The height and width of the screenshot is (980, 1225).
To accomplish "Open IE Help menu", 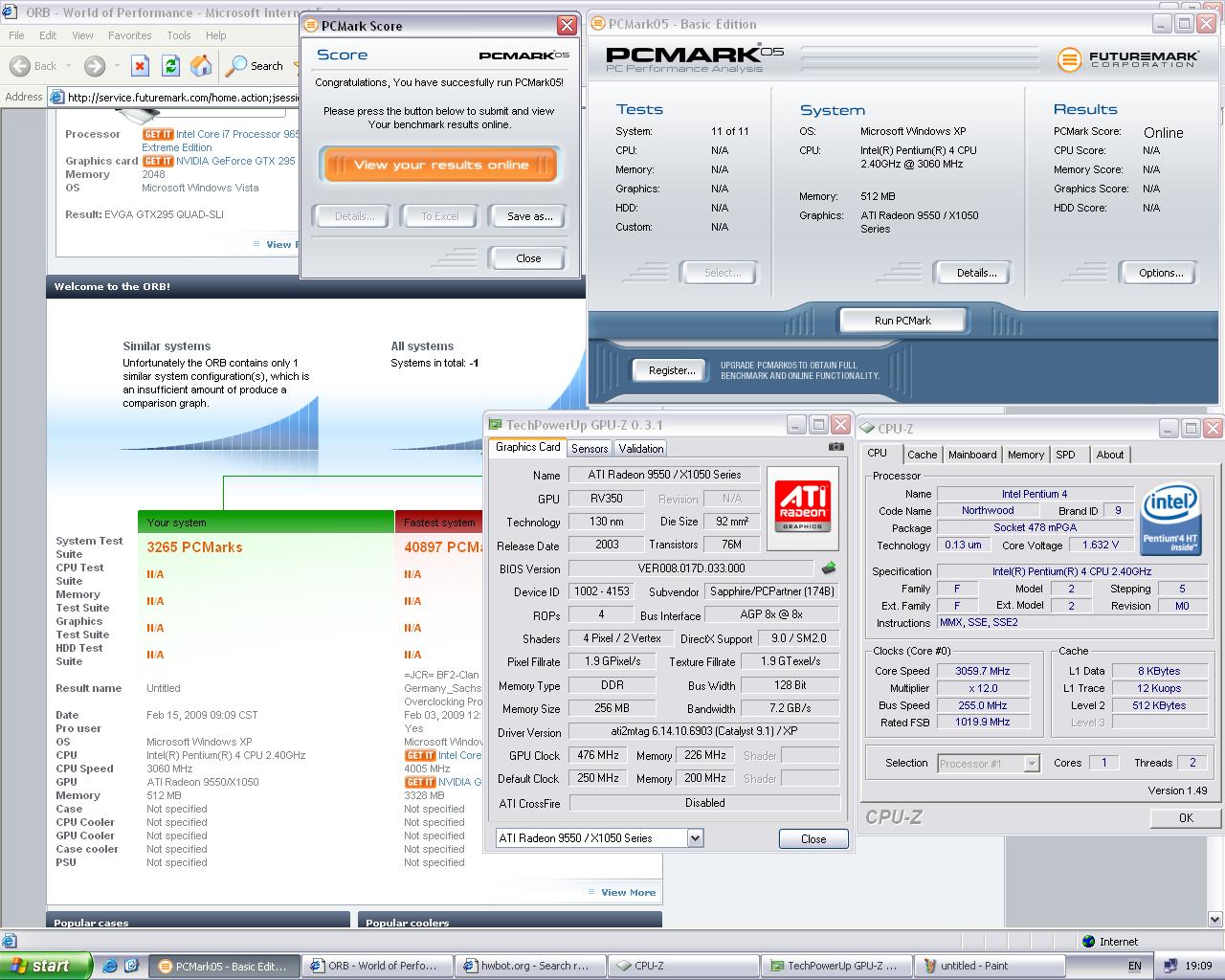I will tap(216, 35).
